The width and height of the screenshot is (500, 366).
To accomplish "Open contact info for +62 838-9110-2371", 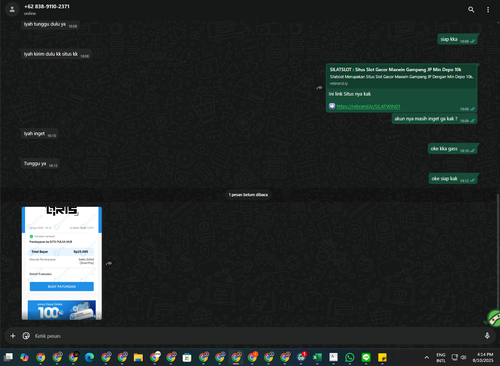I will coord(47,6).
